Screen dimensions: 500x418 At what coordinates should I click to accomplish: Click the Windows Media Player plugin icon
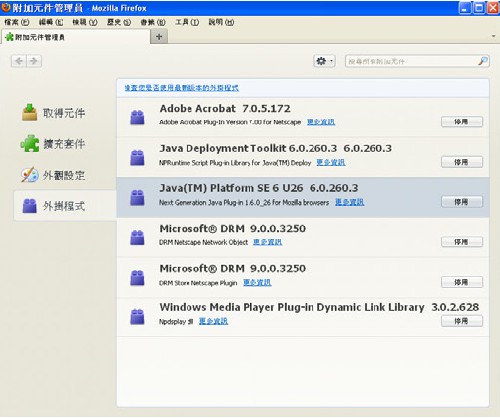137,317
